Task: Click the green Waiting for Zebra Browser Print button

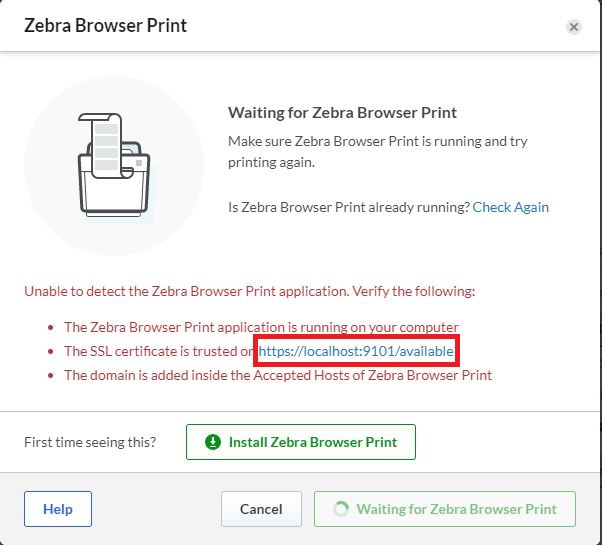Action: [x=444, y=509]
